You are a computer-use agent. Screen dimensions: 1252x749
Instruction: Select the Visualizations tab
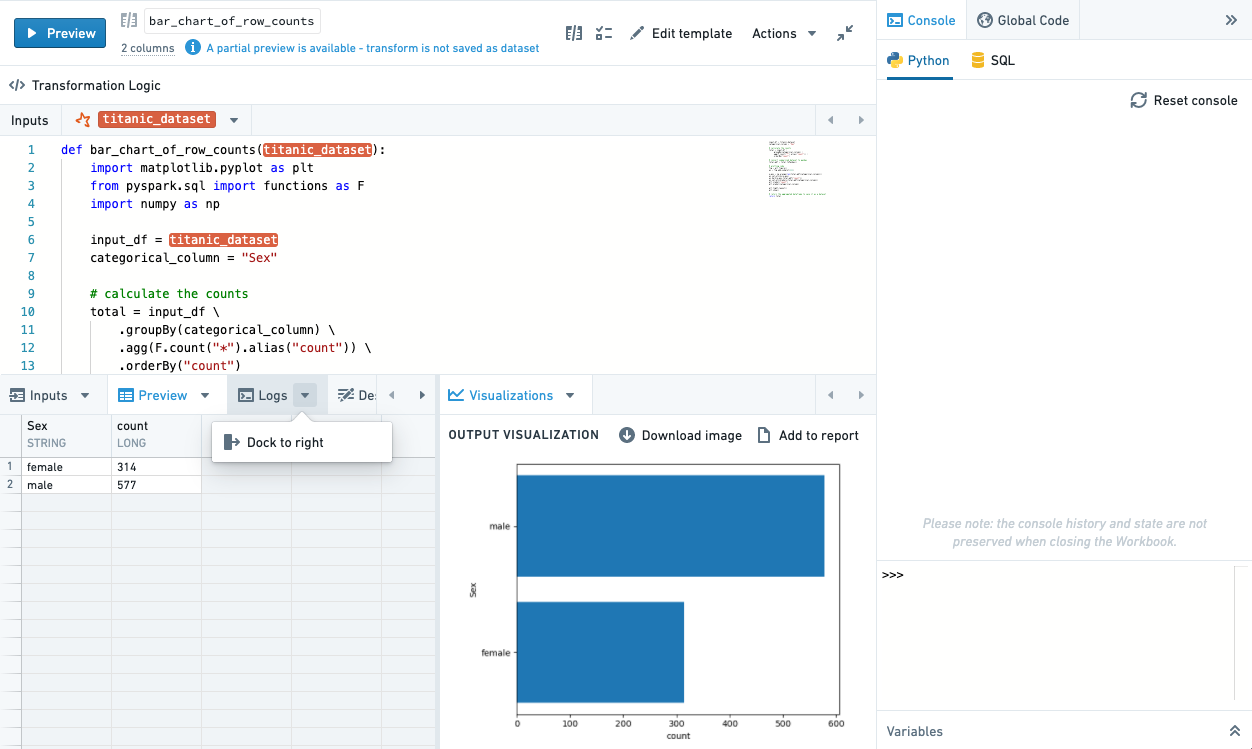(x=501, y=395)
